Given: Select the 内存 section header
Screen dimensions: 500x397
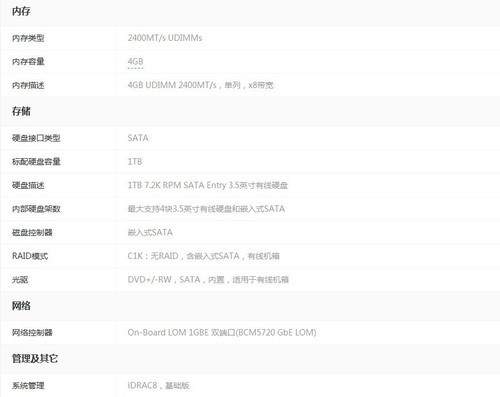Looking at the screenshot, I should (21, 12).
